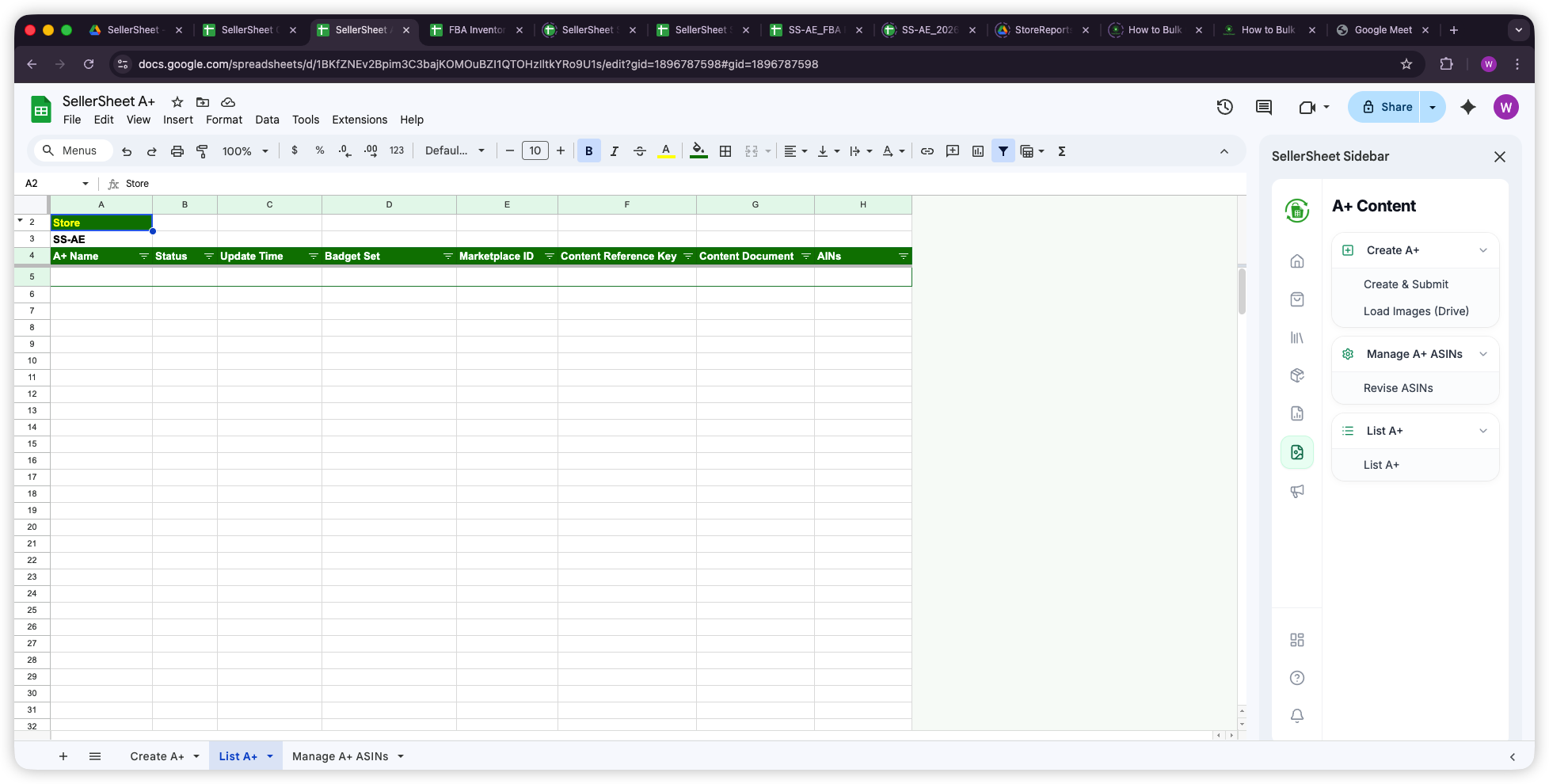1549x784 pixels.
Task: Open the library icon in the sidebar
Action: click(x=1297, y=337)
